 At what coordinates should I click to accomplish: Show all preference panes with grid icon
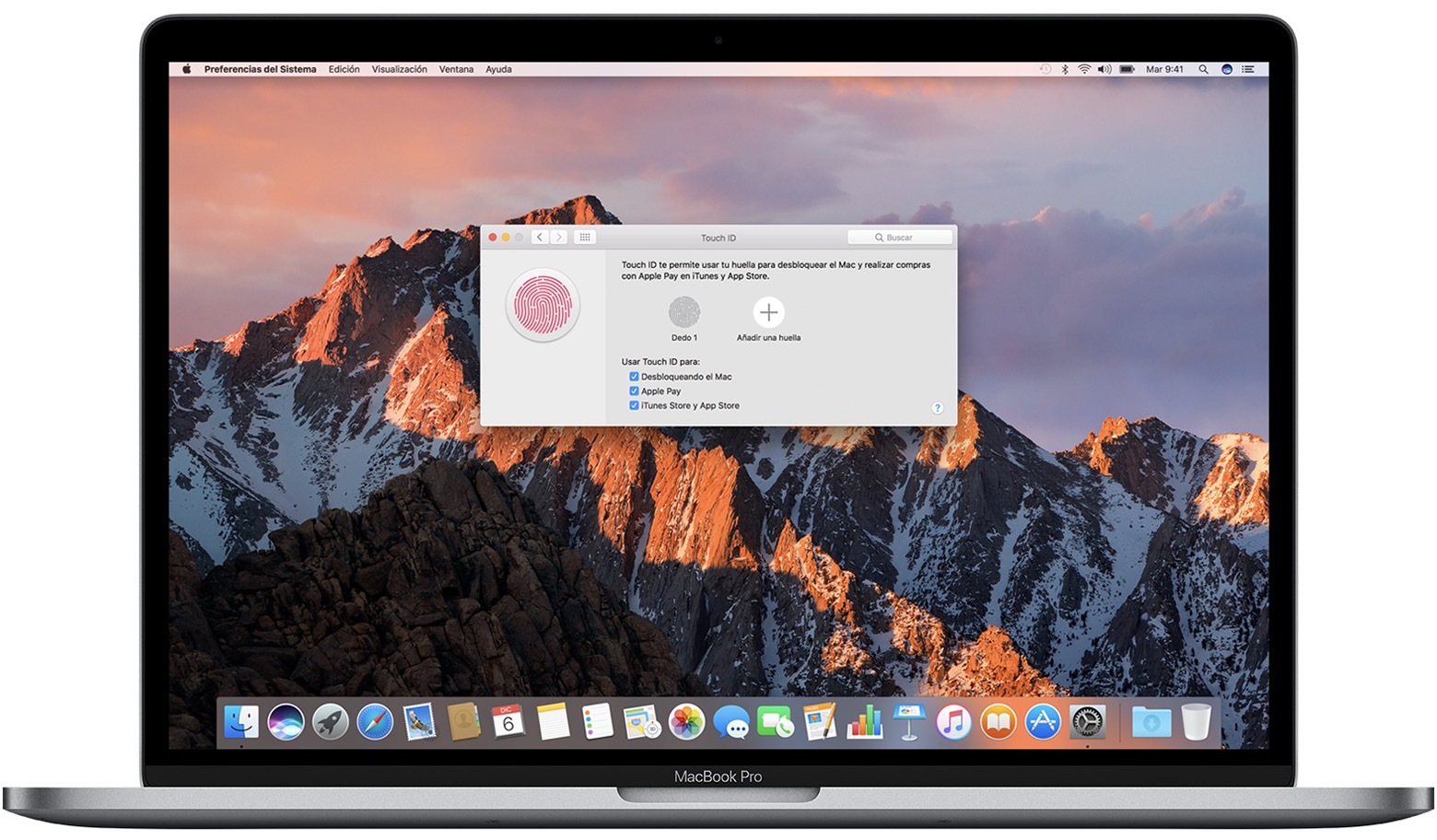584,237
